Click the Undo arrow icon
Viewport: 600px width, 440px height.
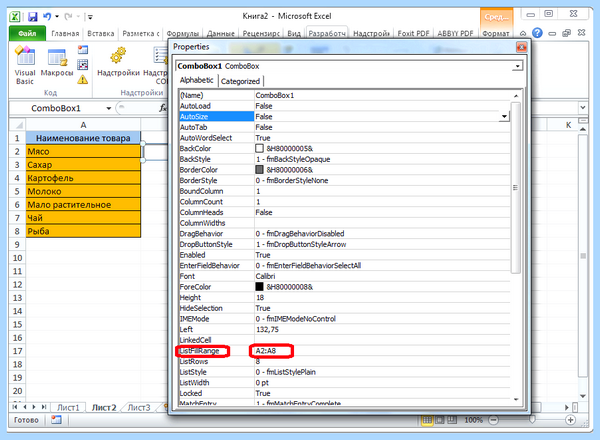(x=47, y=16)
